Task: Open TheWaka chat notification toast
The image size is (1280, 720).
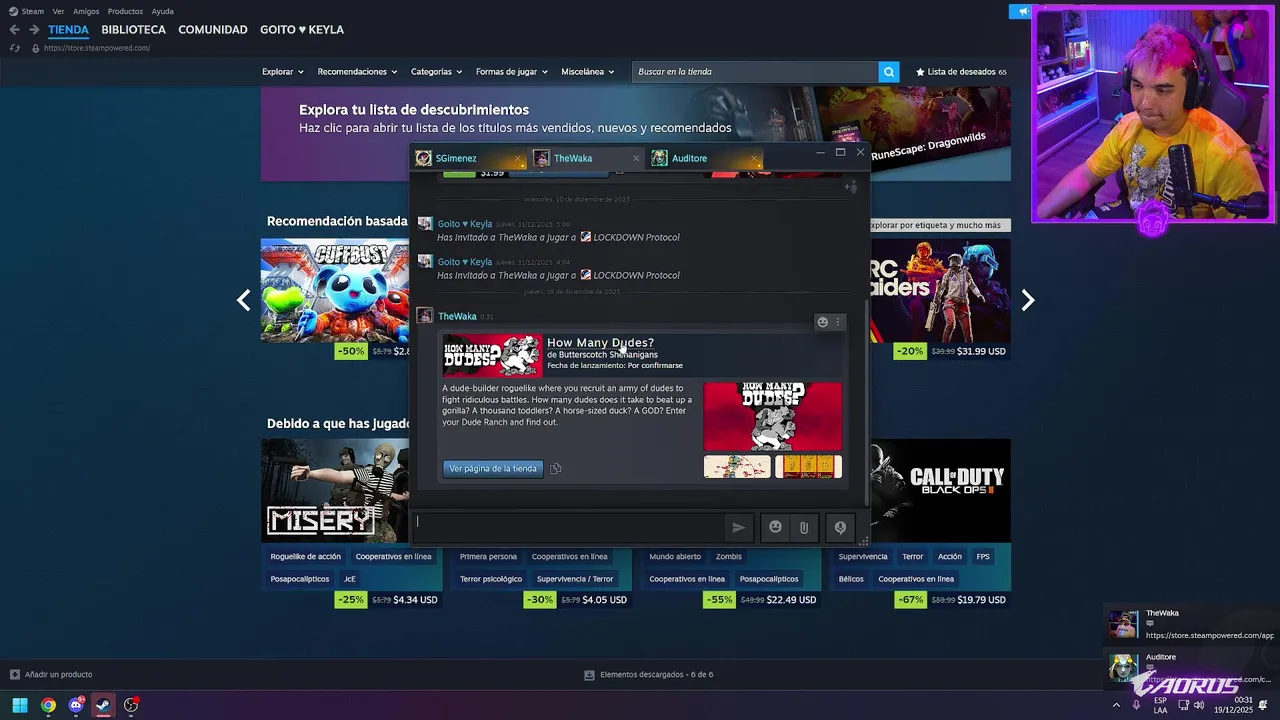Action: point(1190,624)
